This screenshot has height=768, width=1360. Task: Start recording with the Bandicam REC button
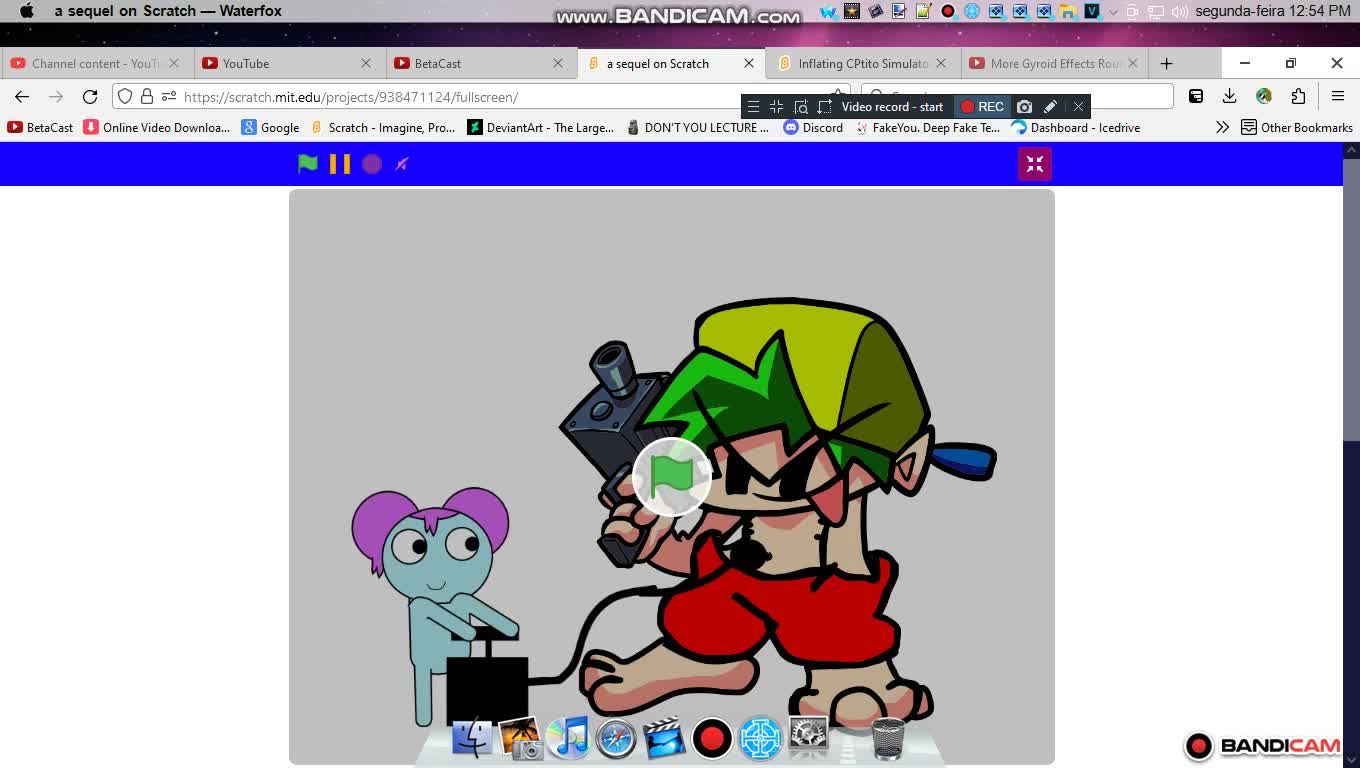[982, 106]
